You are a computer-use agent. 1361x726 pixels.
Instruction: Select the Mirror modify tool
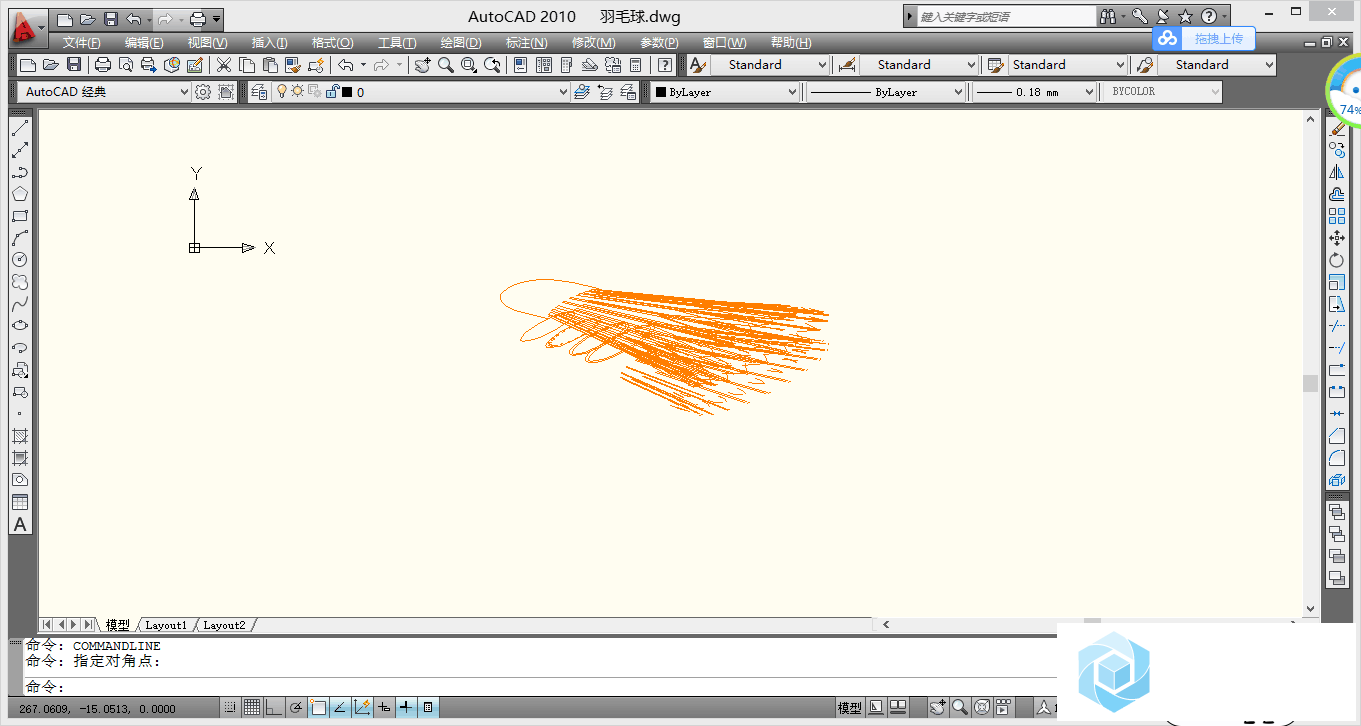coord(1337,172)
